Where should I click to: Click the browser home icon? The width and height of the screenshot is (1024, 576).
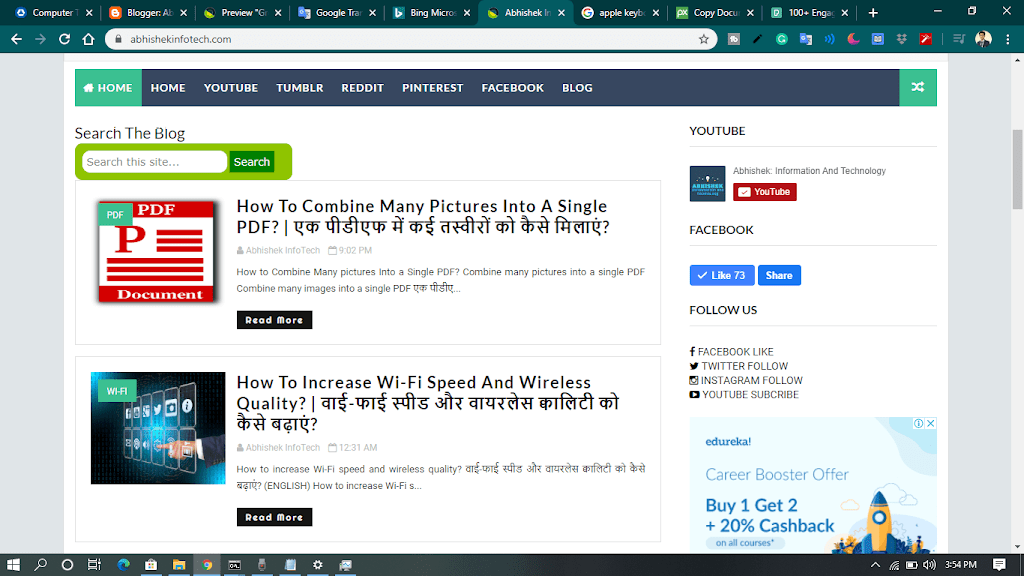(x=89, y=39)
